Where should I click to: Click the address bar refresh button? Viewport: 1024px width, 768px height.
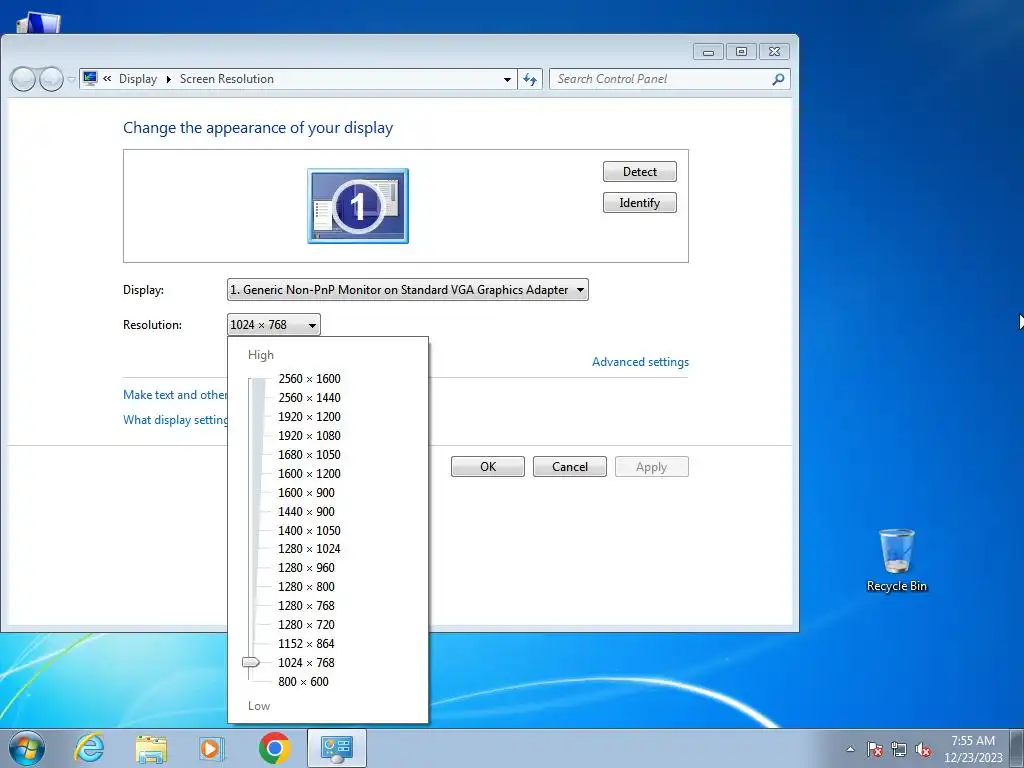(x=530, y=79)
